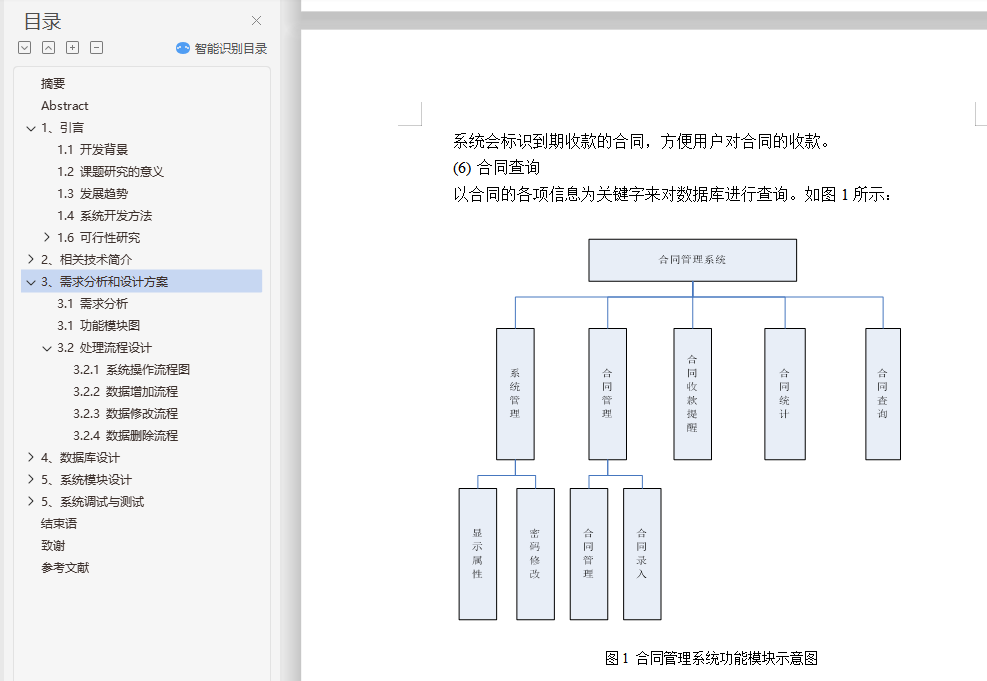
Task: Go to 致谢 in the outline
Action: 53,546
